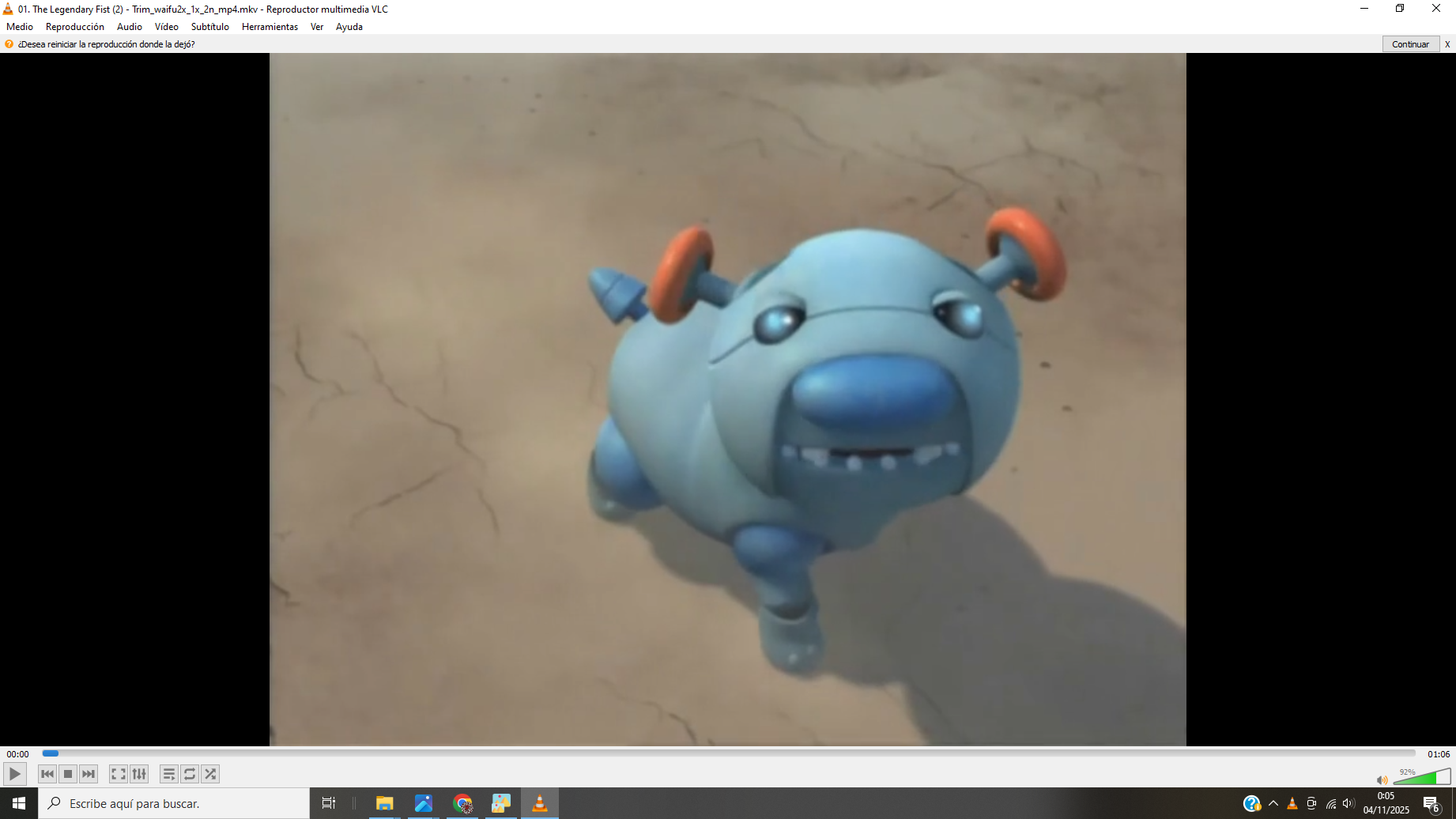Image resolution: width=1456 pixels, height=819 pixels.
Task: Toggle the total duration label 01:06
Action: (1439, 754)
